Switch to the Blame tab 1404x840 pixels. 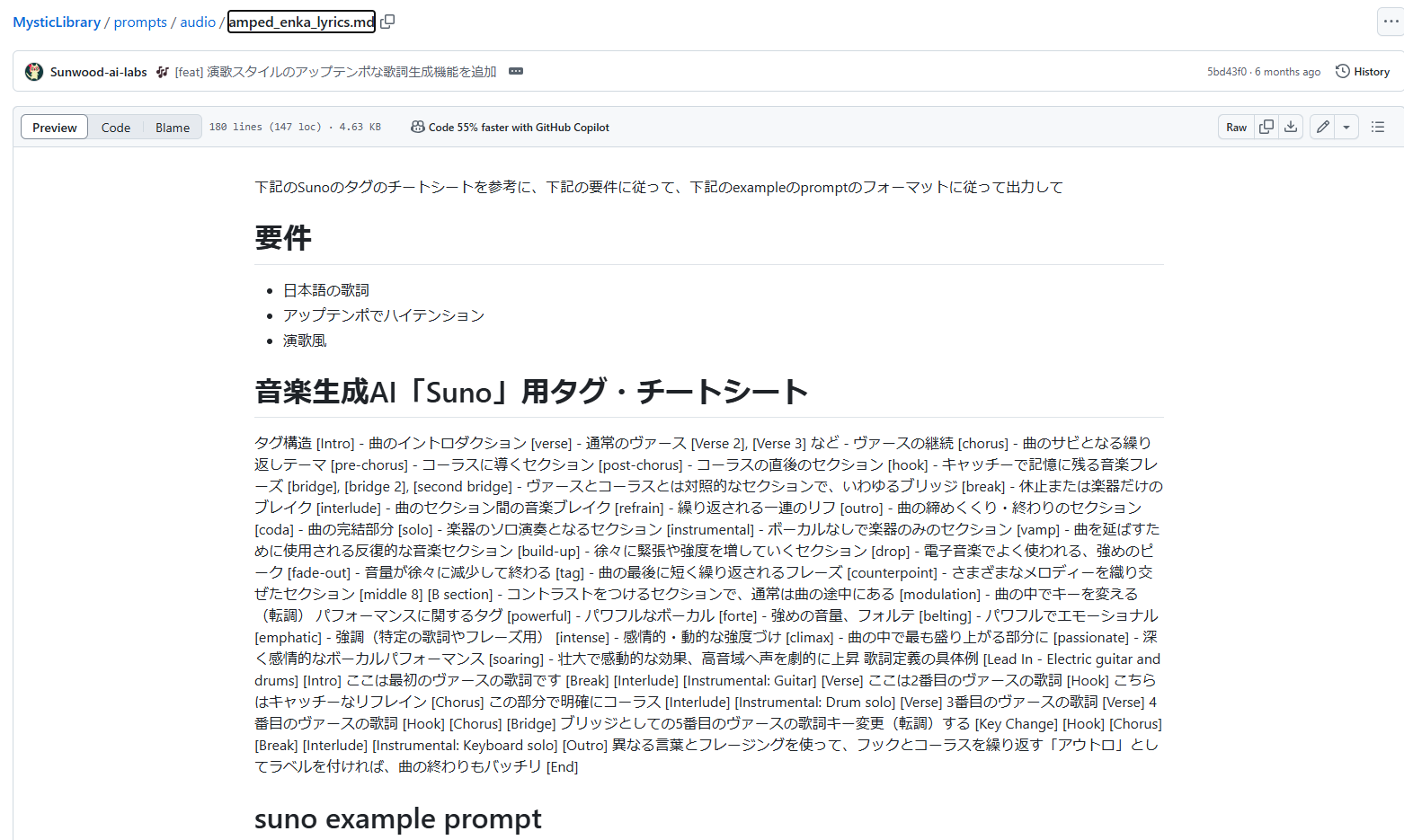tap(173, 128)
